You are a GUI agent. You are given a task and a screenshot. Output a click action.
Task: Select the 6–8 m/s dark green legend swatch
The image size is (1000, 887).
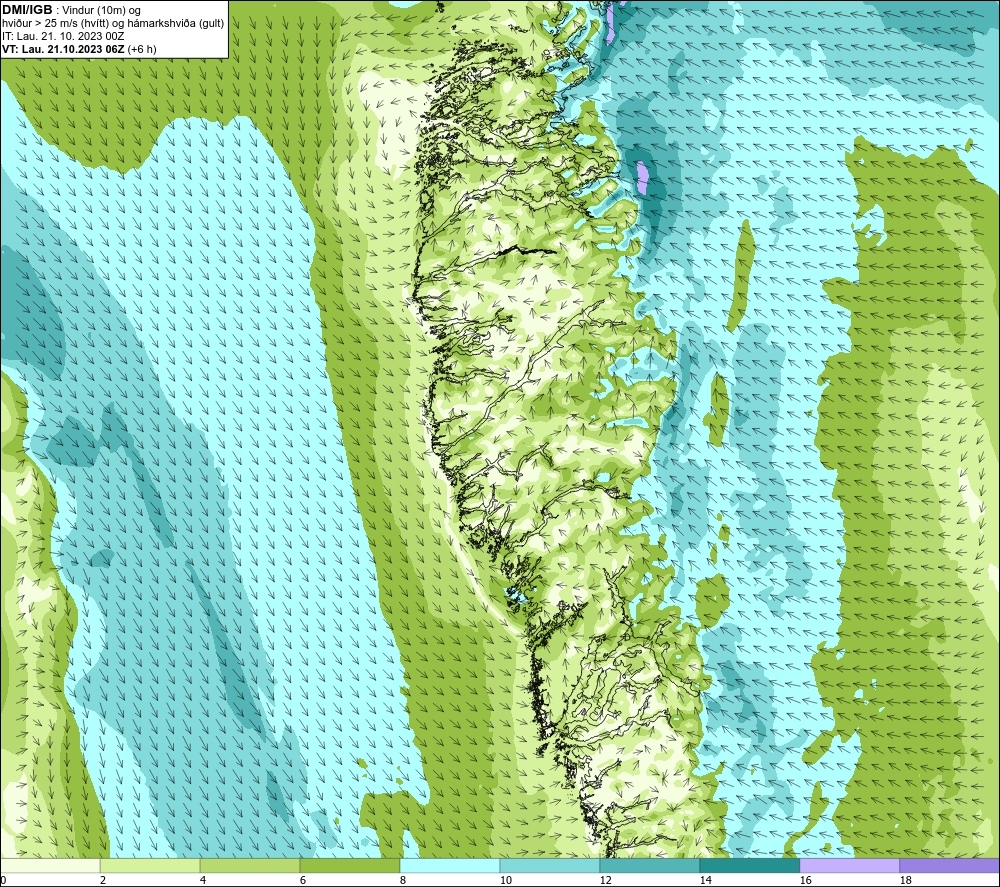[350, 865]
